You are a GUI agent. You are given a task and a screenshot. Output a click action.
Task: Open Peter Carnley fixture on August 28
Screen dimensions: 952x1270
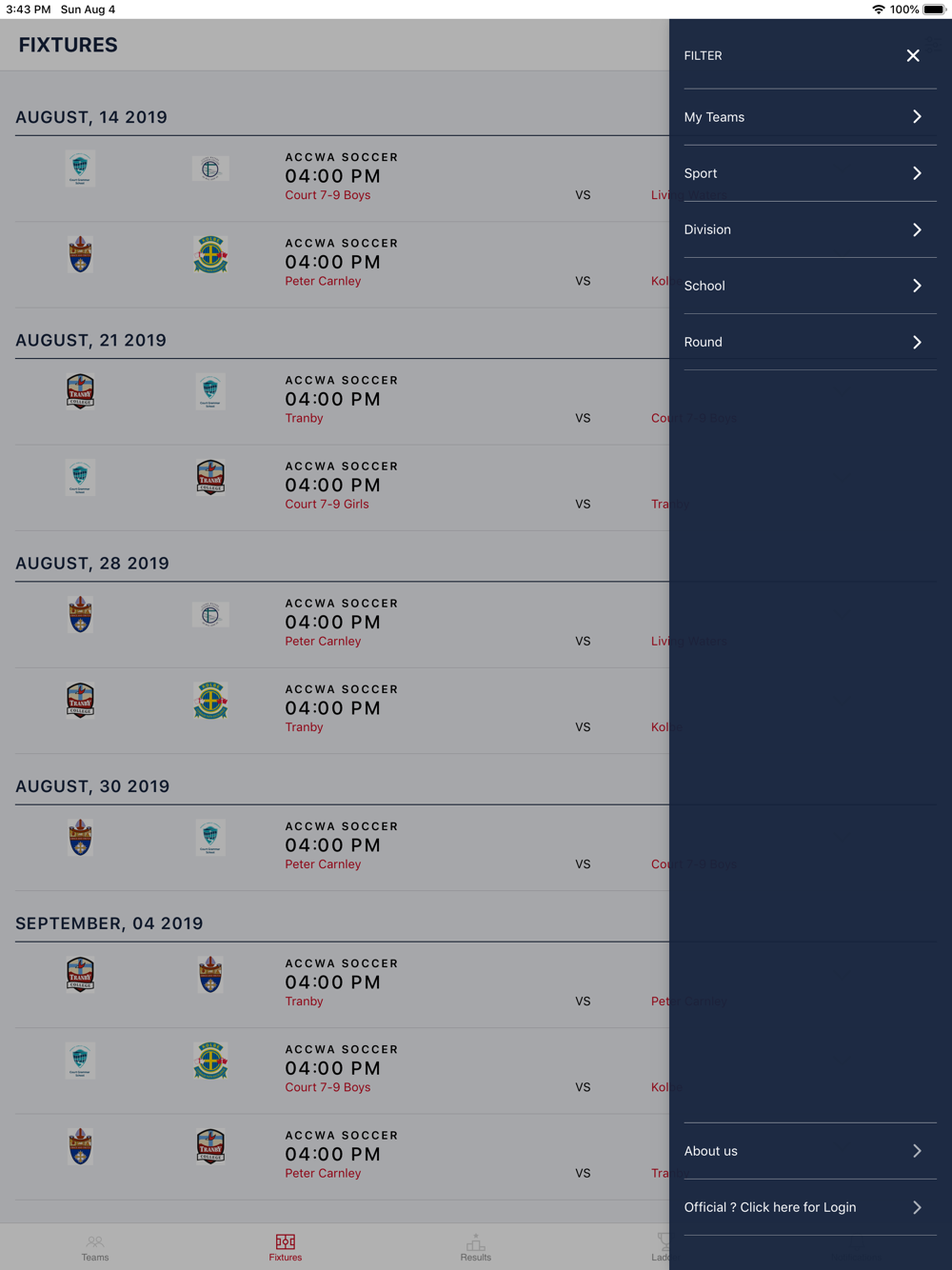342,625
